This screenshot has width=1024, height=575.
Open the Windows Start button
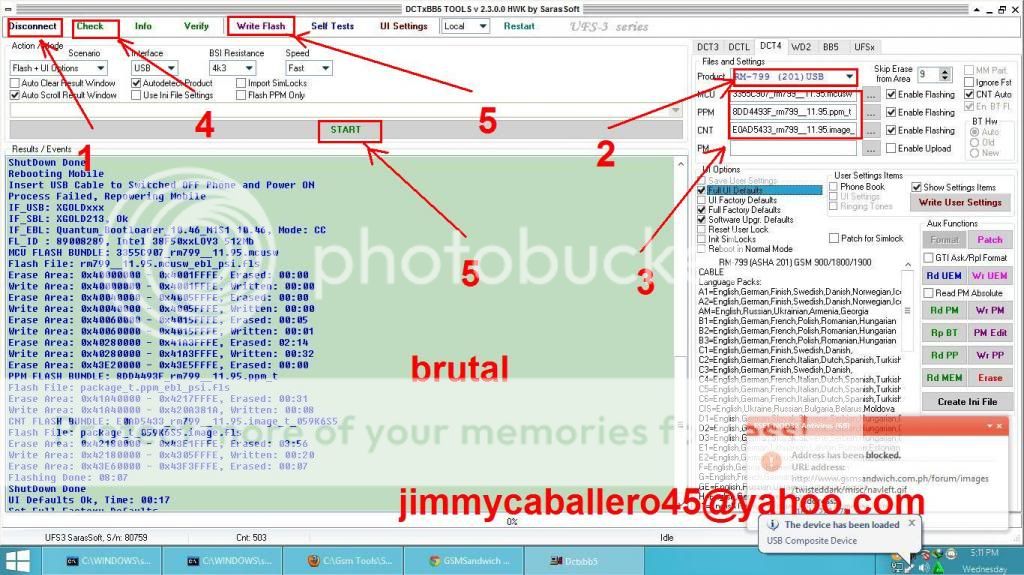click(18, 561)
